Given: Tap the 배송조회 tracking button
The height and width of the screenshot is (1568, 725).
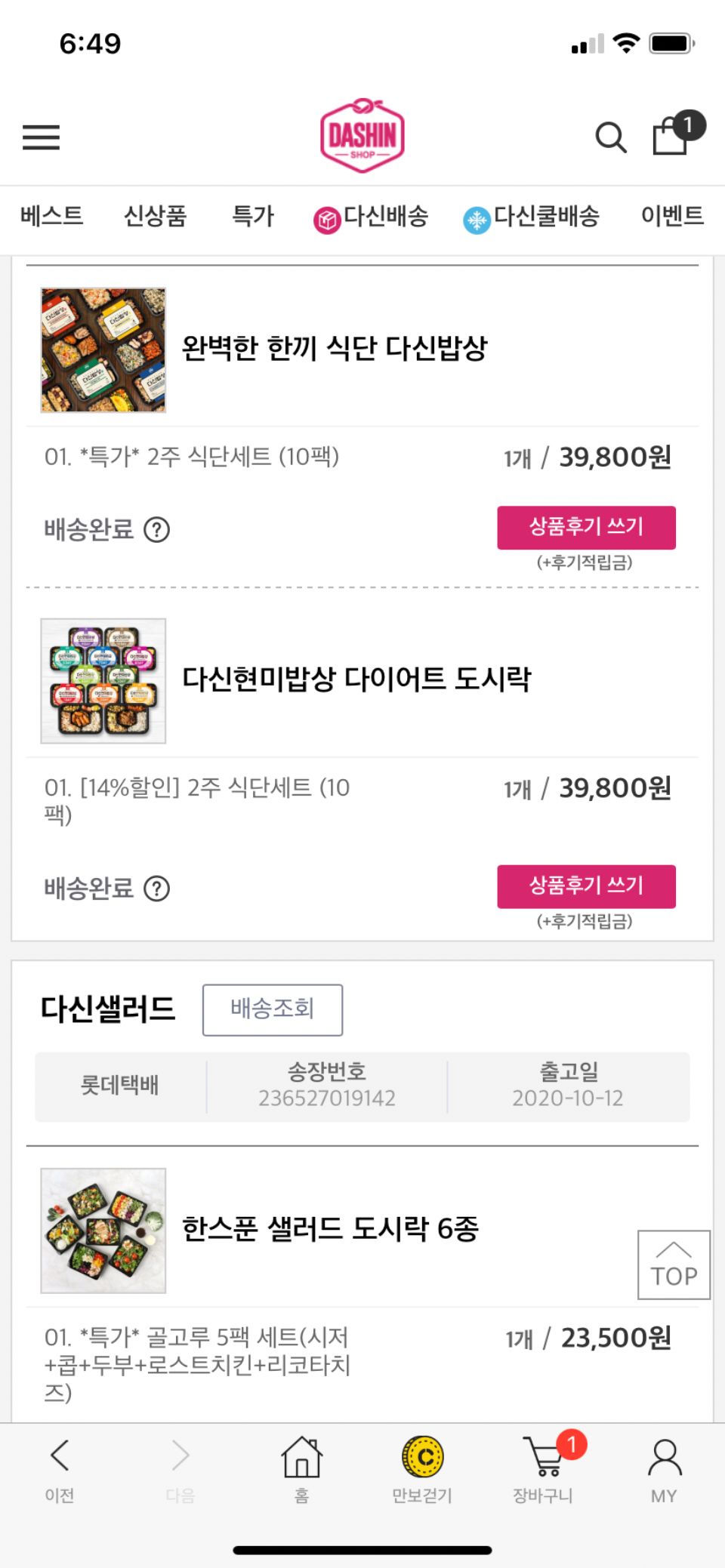Looking at the screenshot, I should pos(272,1009).
